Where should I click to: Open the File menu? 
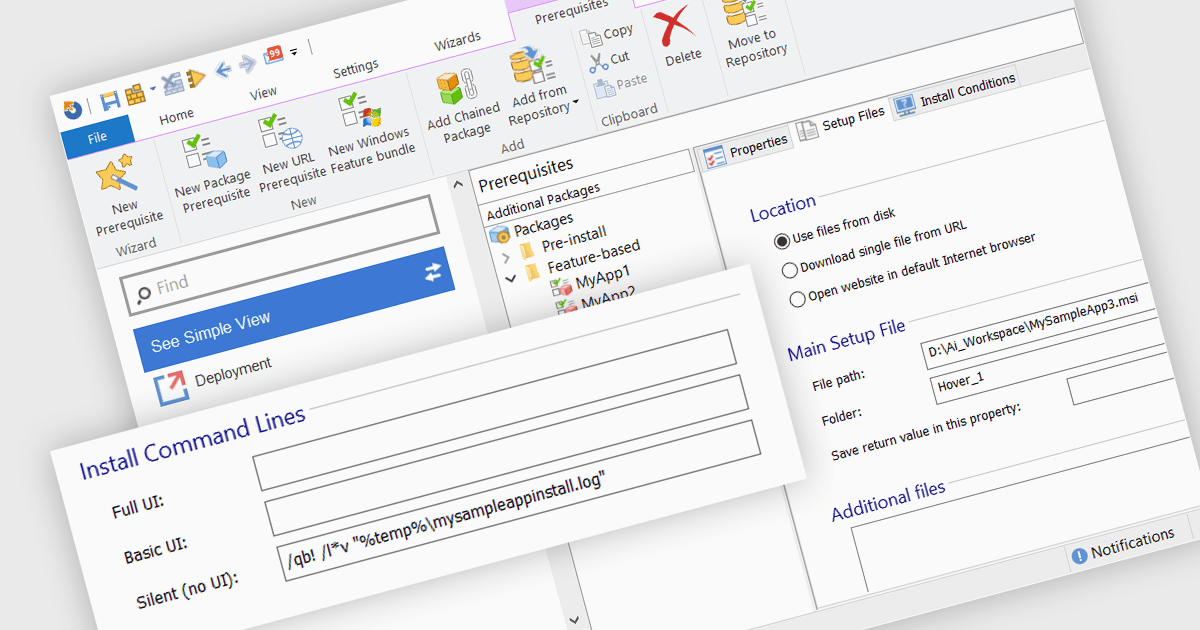[x=98, y=138]
